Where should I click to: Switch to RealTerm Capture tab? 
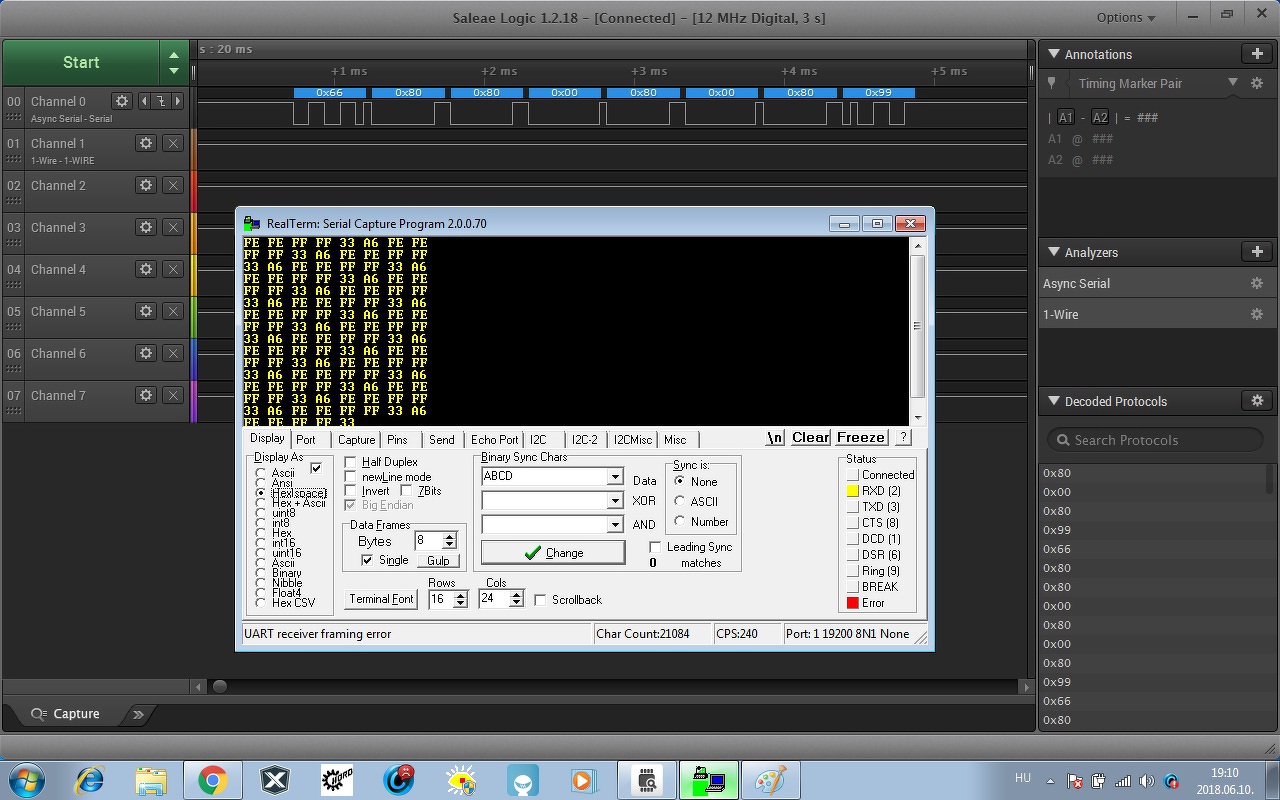pos(356,439)
